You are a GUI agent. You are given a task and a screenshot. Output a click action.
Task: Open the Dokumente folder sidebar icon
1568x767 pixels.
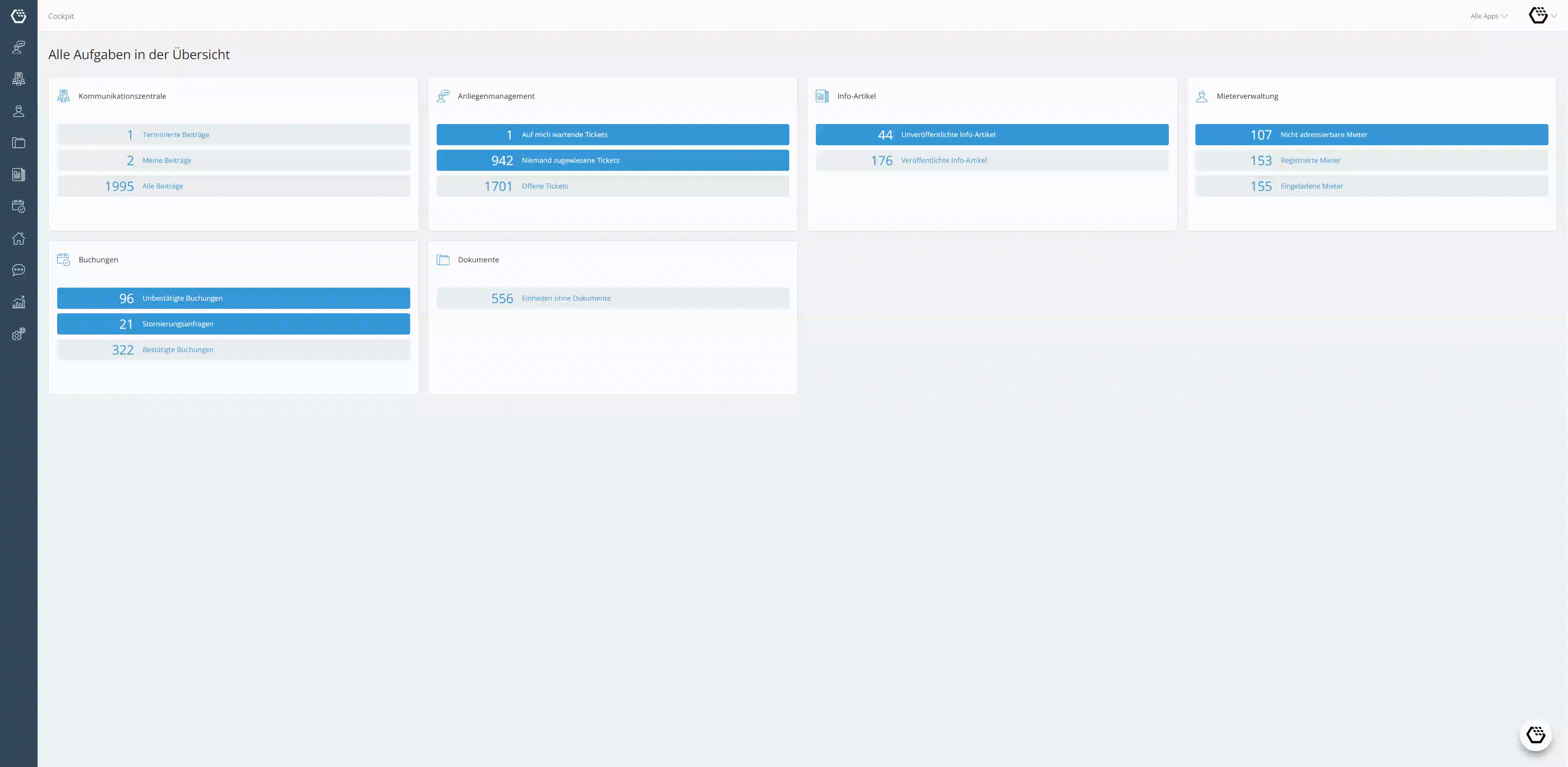point(18,143)
